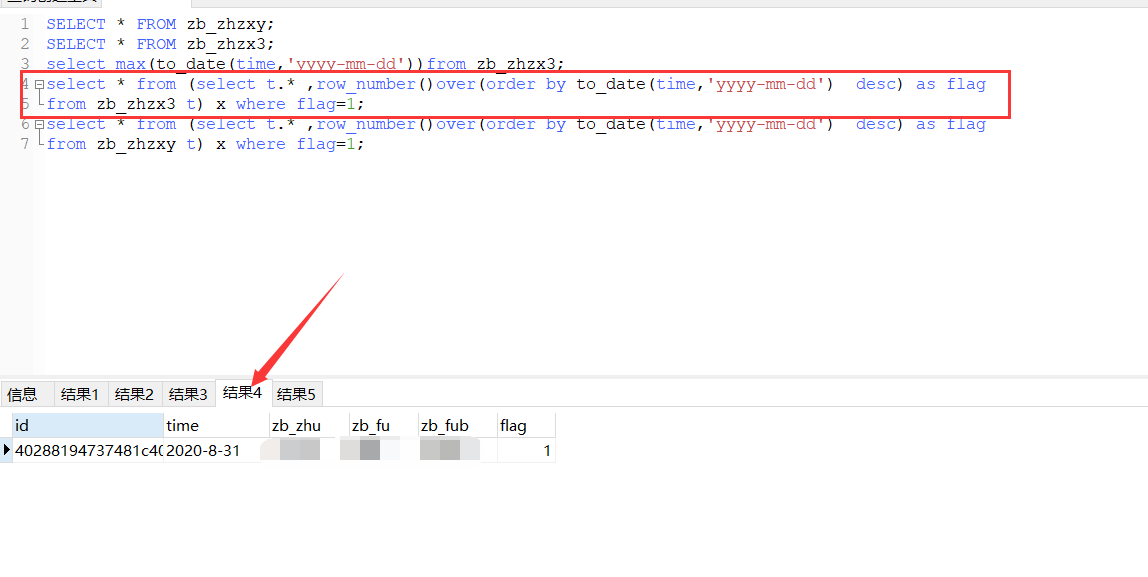Select the flag cell with value 1

pyautogui.click(x=526, y=450)
